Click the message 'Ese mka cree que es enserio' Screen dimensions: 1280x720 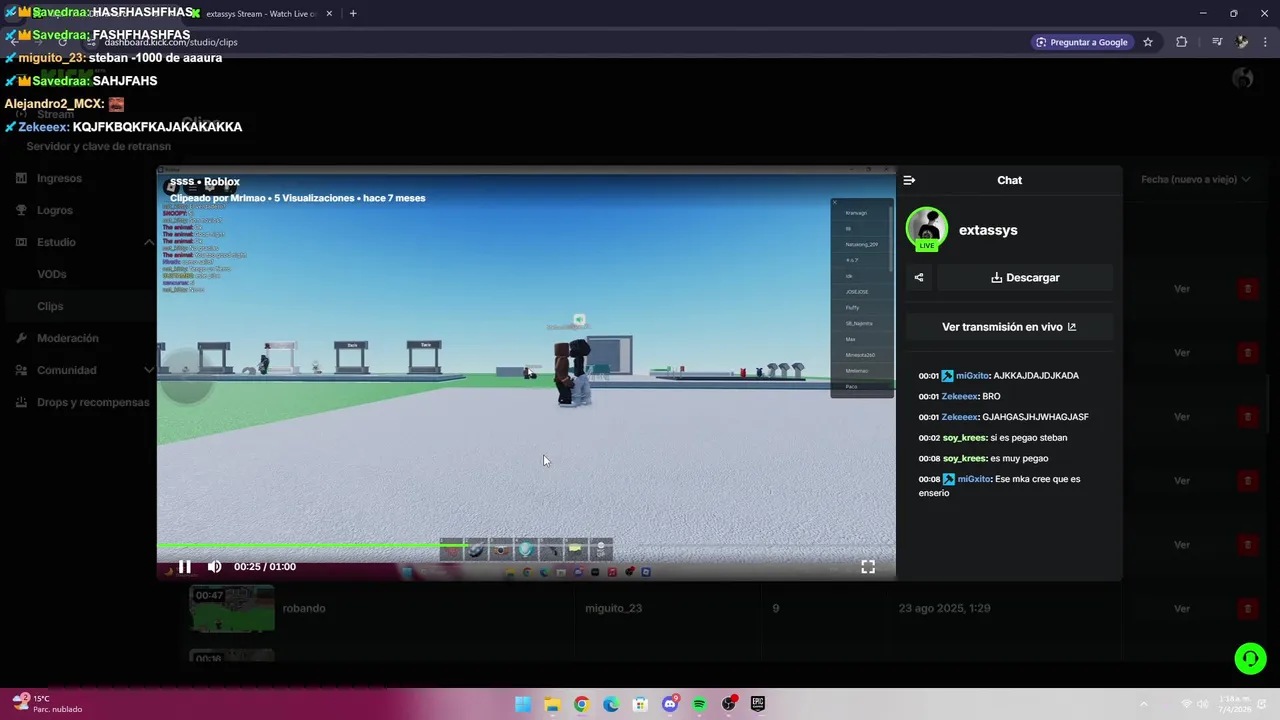click(1000, 486)
